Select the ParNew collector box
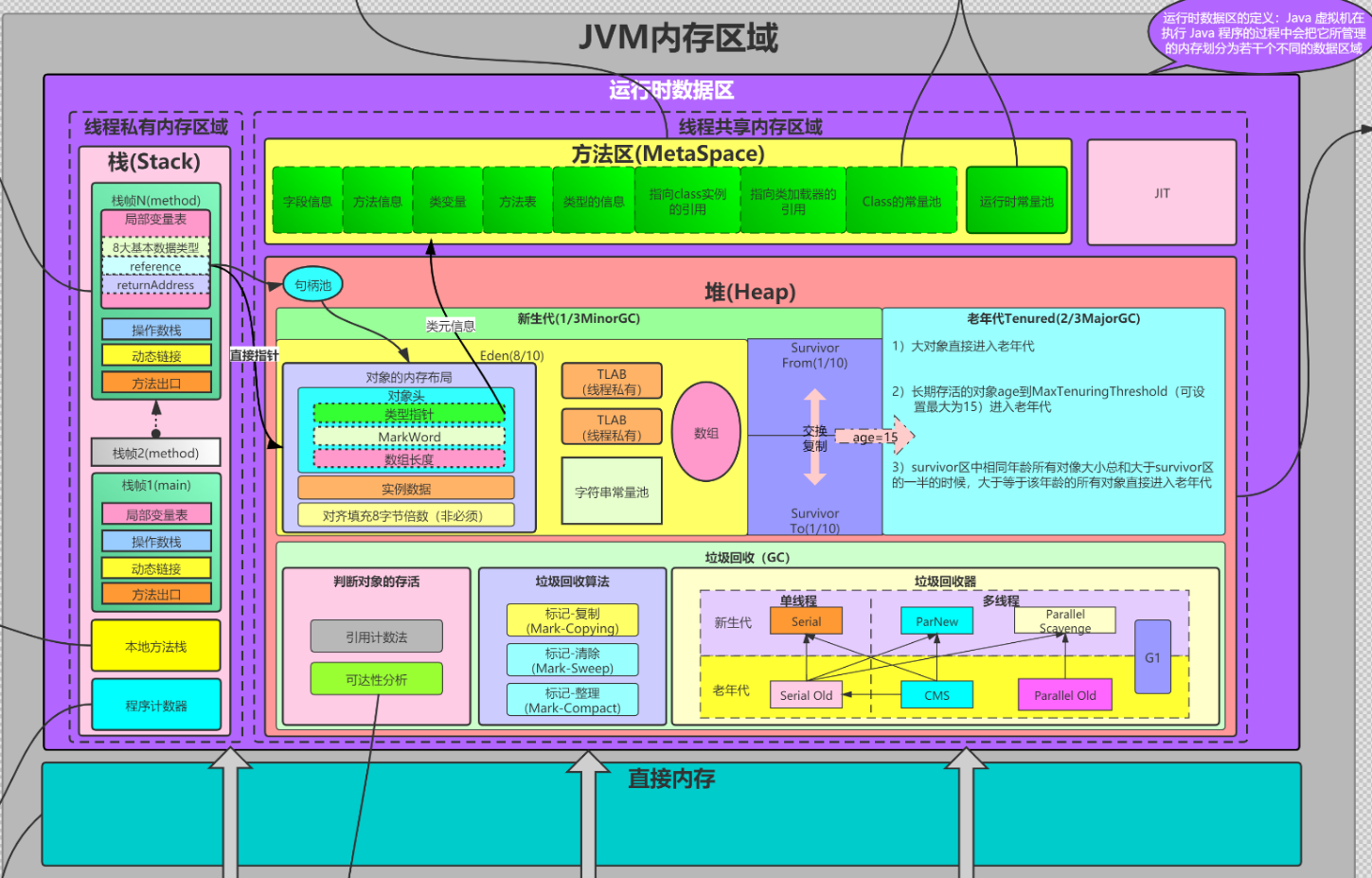The width and height of the screenshot is (1372, 878). (937, 621)
